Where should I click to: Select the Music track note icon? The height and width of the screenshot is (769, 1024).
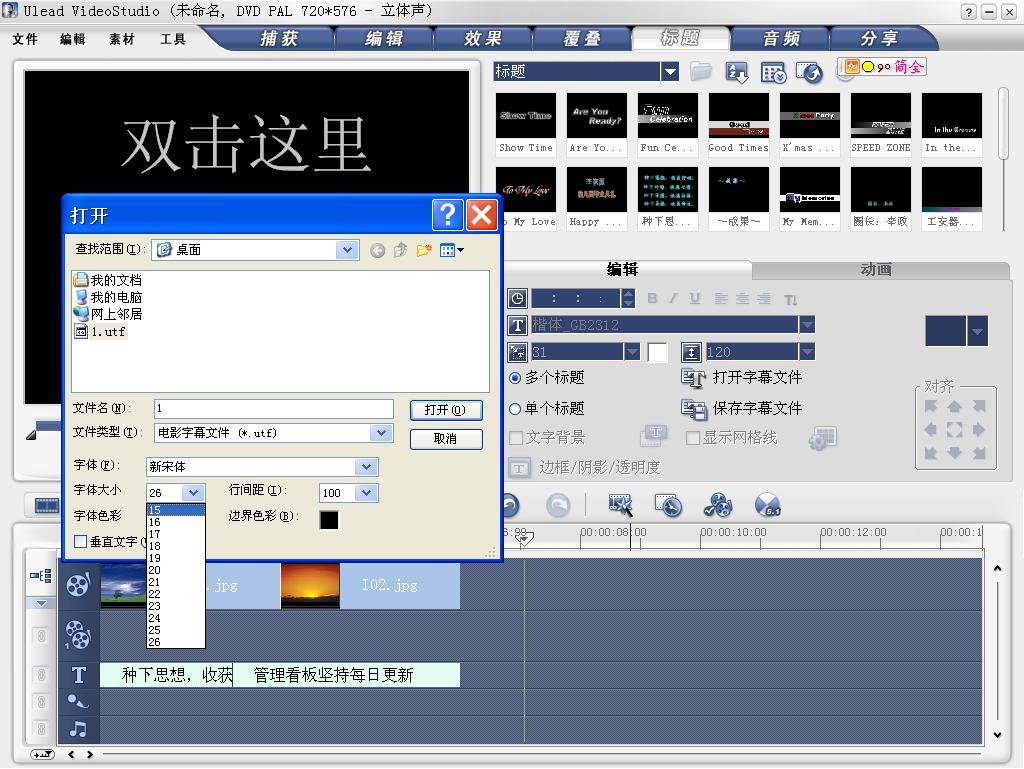pyautogui.click(x=78, y=729)
